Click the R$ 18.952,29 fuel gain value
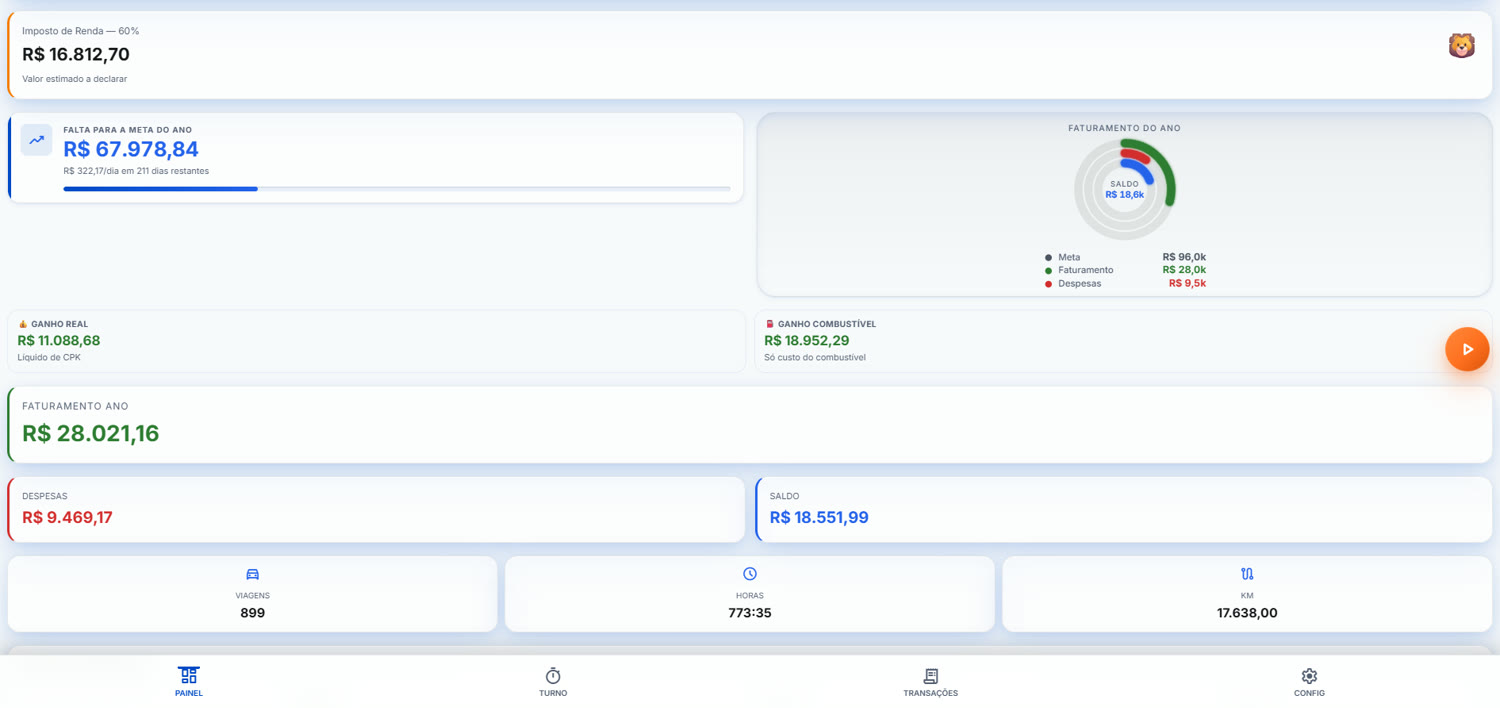The height and width of the screenshot is (708, 1500). (x=807, y=340)
